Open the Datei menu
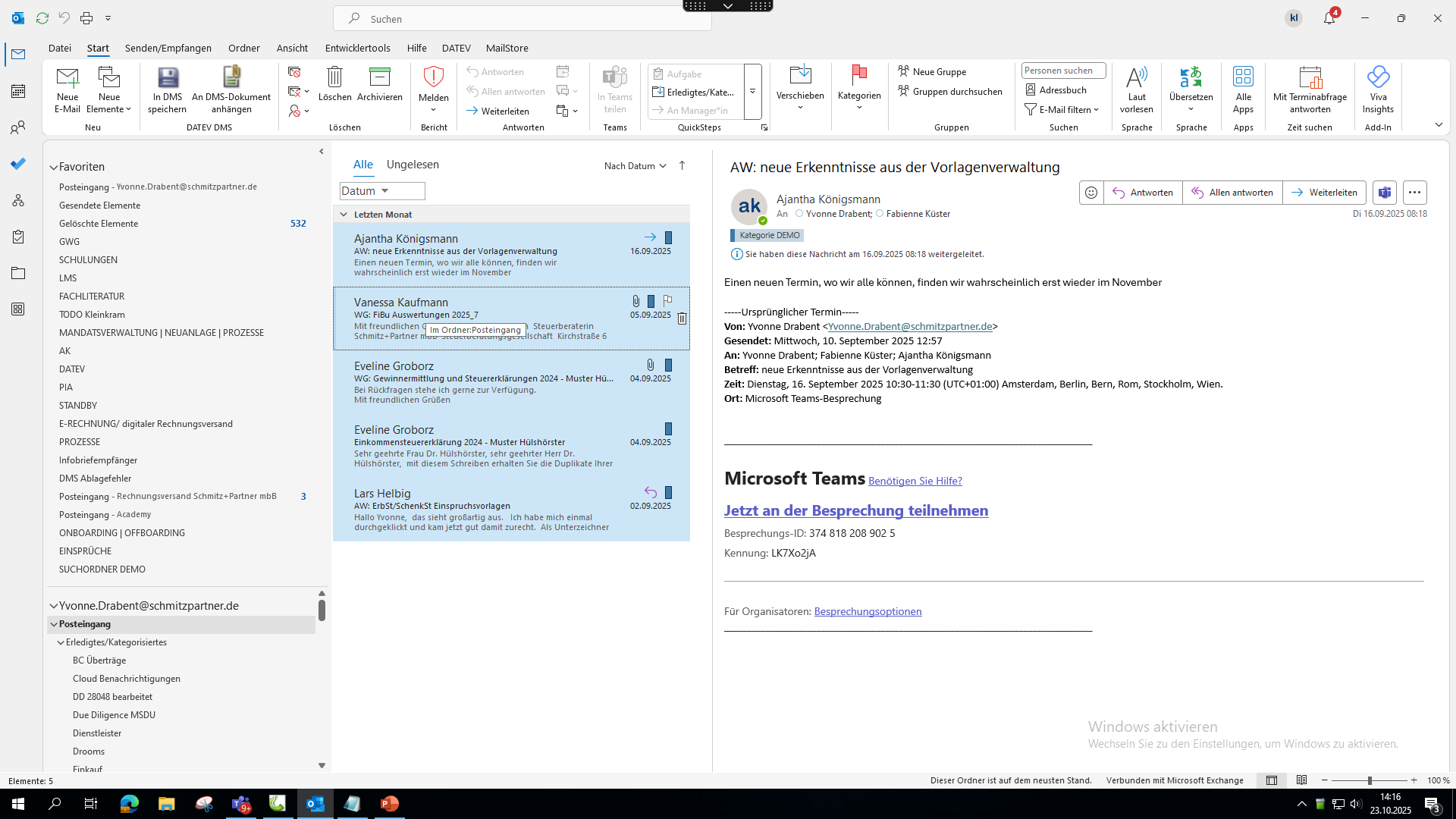This screenshot has height=819, width=1456. 60,48
